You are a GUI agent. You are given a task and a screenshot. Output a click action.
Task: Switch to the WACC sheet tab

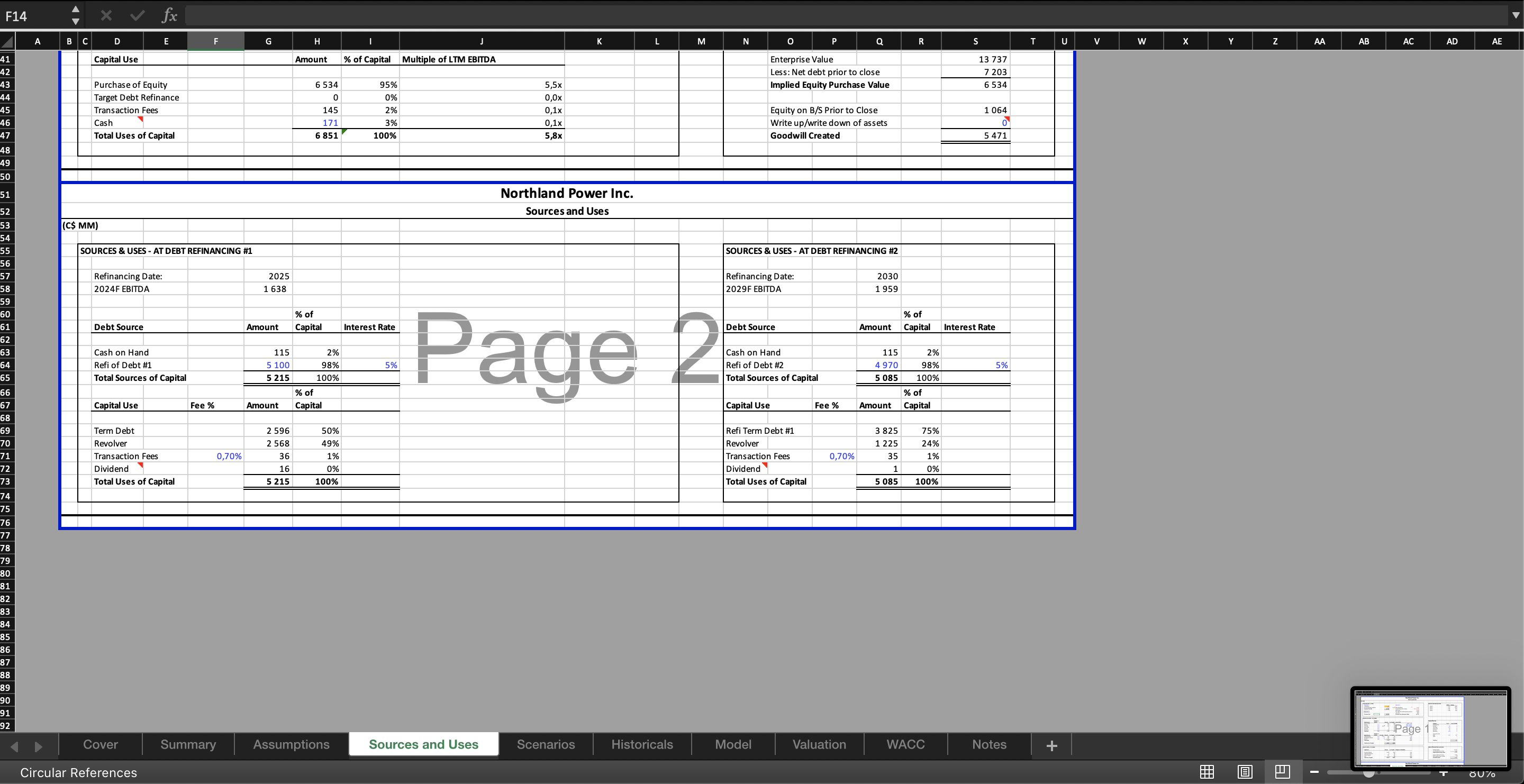tap(905, 744)
